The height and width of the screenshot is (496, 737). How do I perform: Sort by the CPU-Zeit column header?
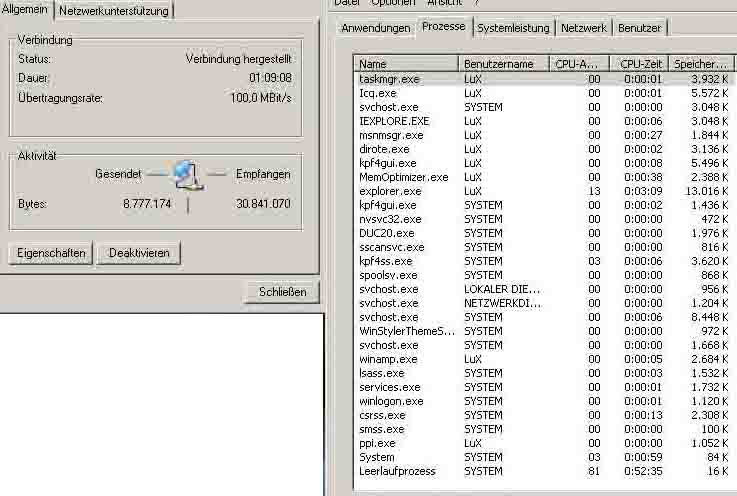[x=639, y=63]
